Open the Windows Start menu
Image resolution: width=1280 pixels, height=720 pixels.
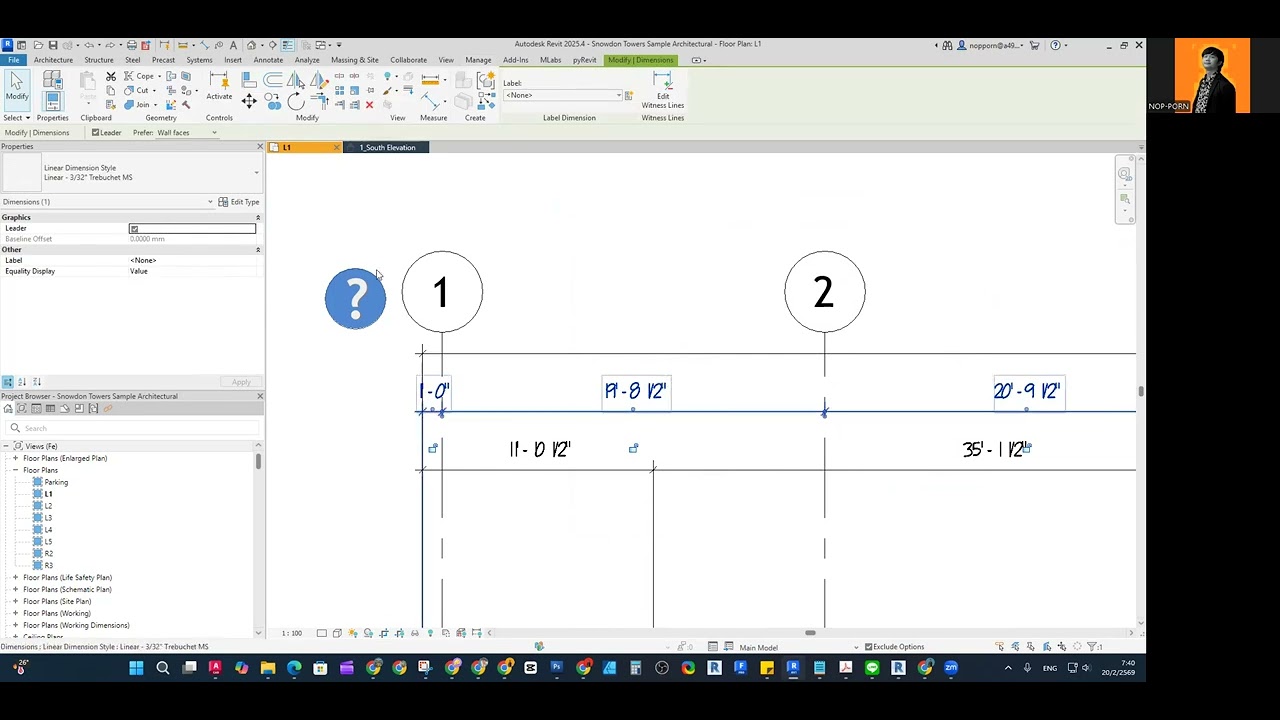(x=136, y=668)
